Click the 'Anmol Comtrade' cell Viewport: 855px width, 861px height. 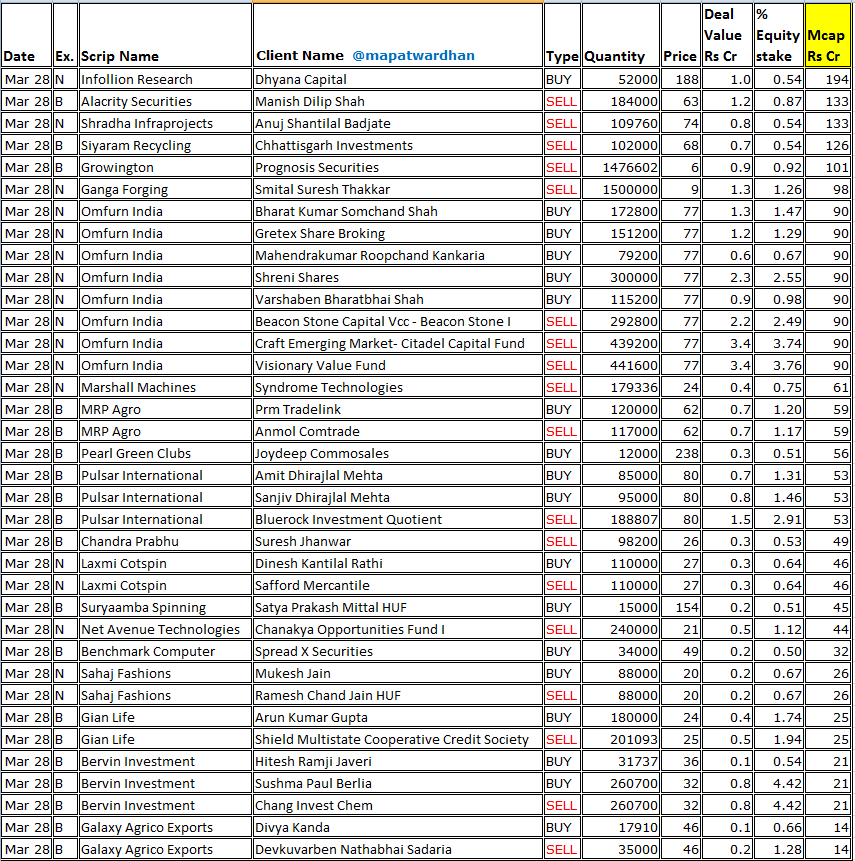[x=398, y=431]
